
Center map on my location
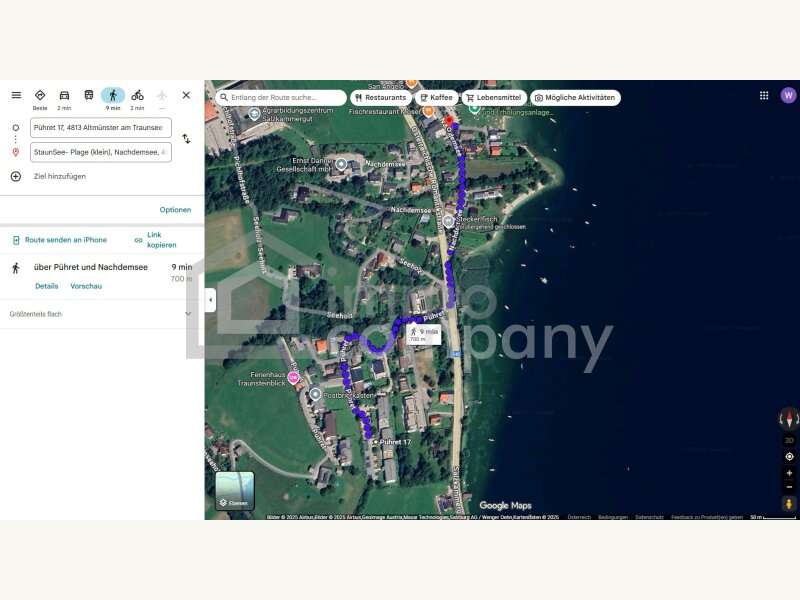pos(789,456)
